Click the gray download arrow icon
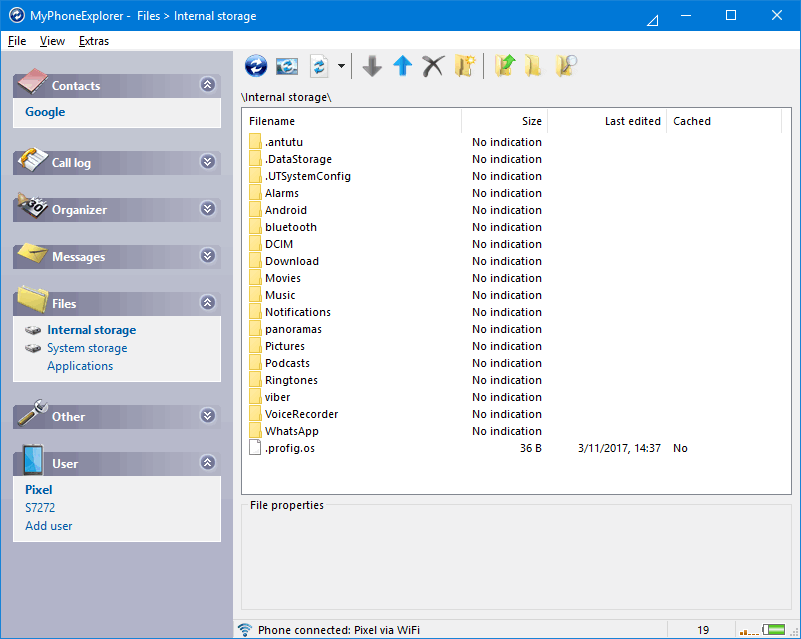This screenshot has height=639, width=801. tap(372, 66)
